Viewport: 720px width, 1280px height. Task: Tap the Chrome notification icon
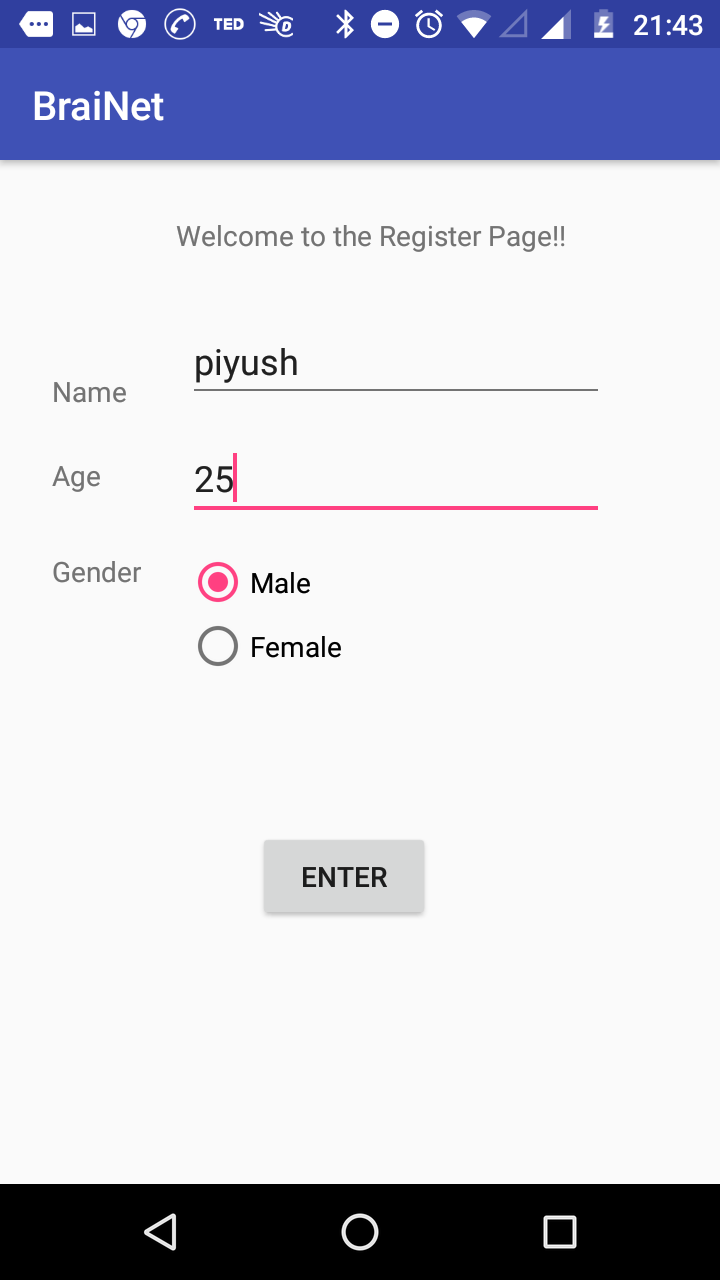[x=132, y=24]
